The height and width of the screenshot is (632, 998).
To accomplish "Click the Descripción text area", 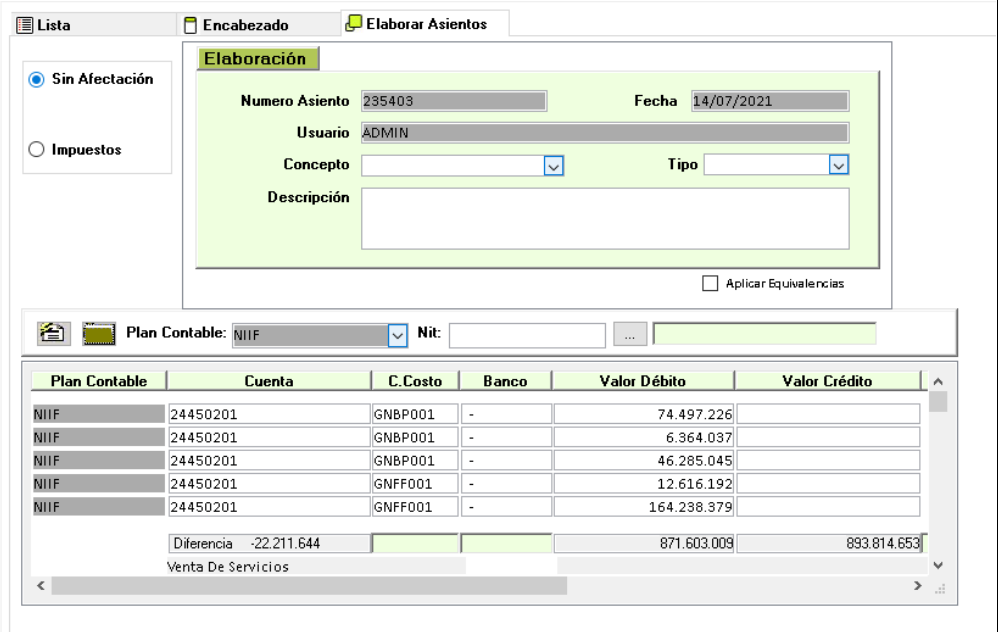I will 604,217.
